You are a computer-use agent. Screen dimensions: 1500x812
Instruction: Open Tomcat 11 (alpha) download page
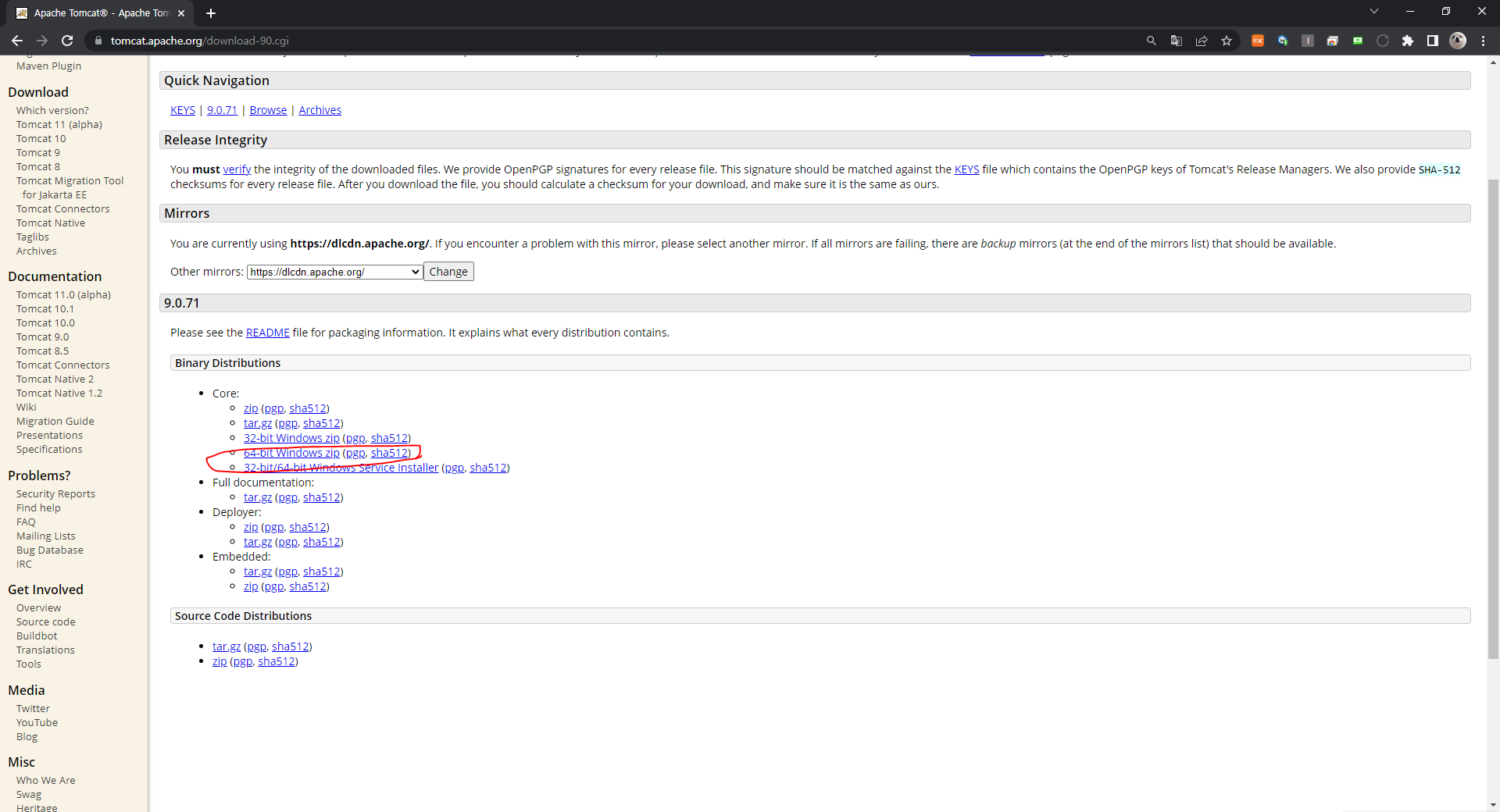click(x=59, y=124)
